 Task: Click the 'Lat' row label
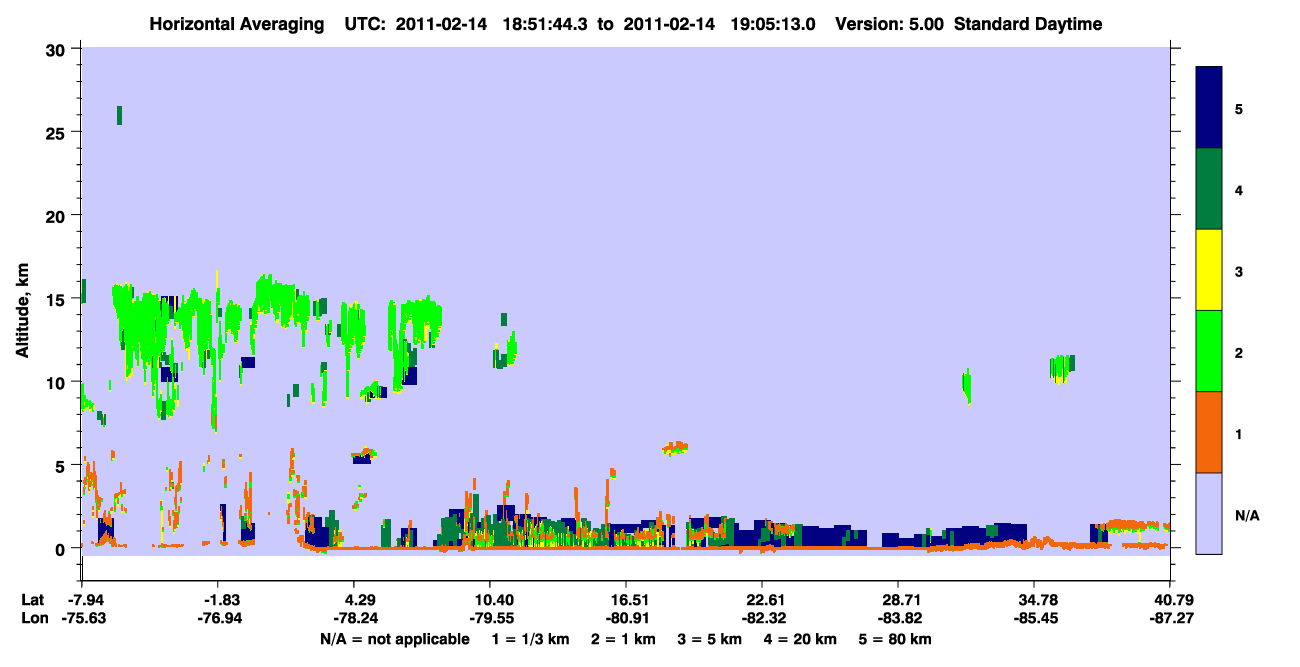[33, 600]
